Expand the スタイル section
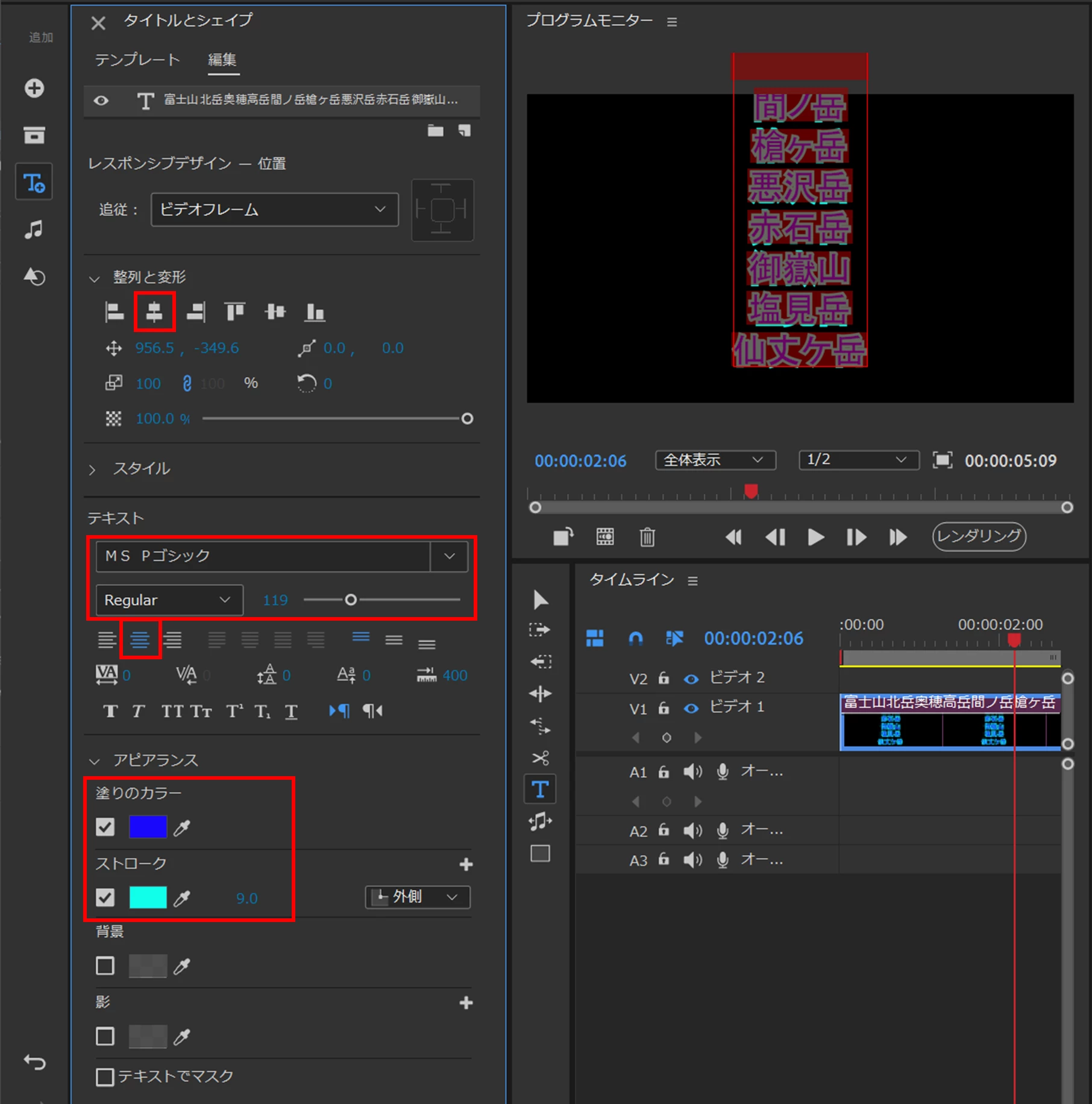1092x1104 pixels. click(92, 469)
